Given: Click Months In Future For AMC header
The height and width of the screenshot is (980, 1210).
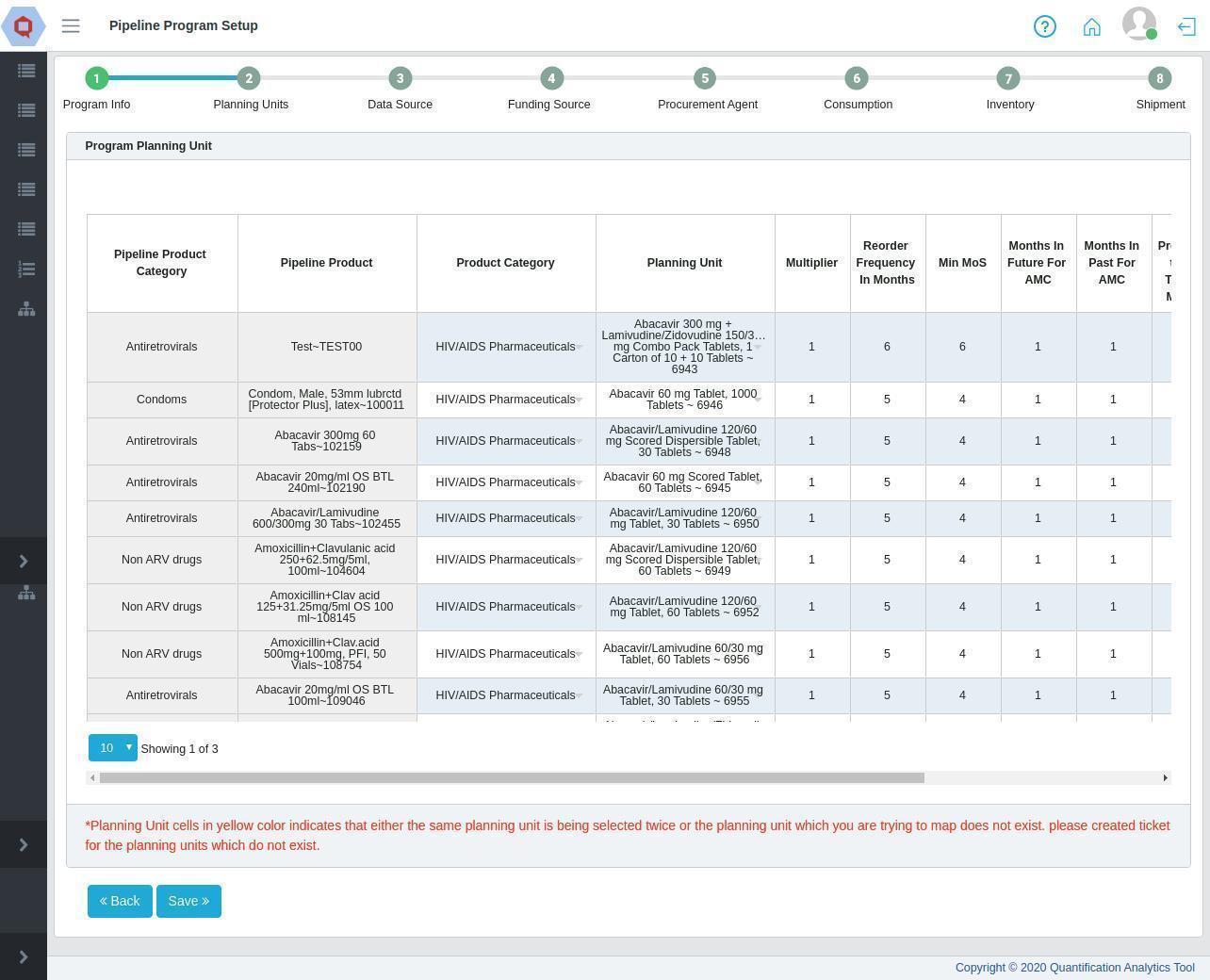Looking at the screenshot, I should [1038, 263].
